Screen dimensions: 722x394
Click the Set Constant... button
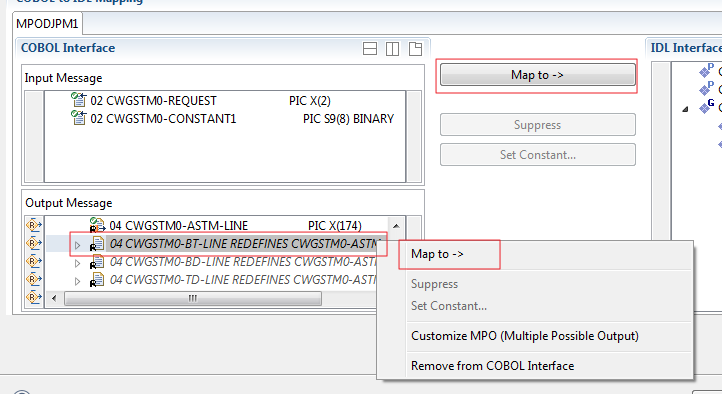tap(537, 155)
